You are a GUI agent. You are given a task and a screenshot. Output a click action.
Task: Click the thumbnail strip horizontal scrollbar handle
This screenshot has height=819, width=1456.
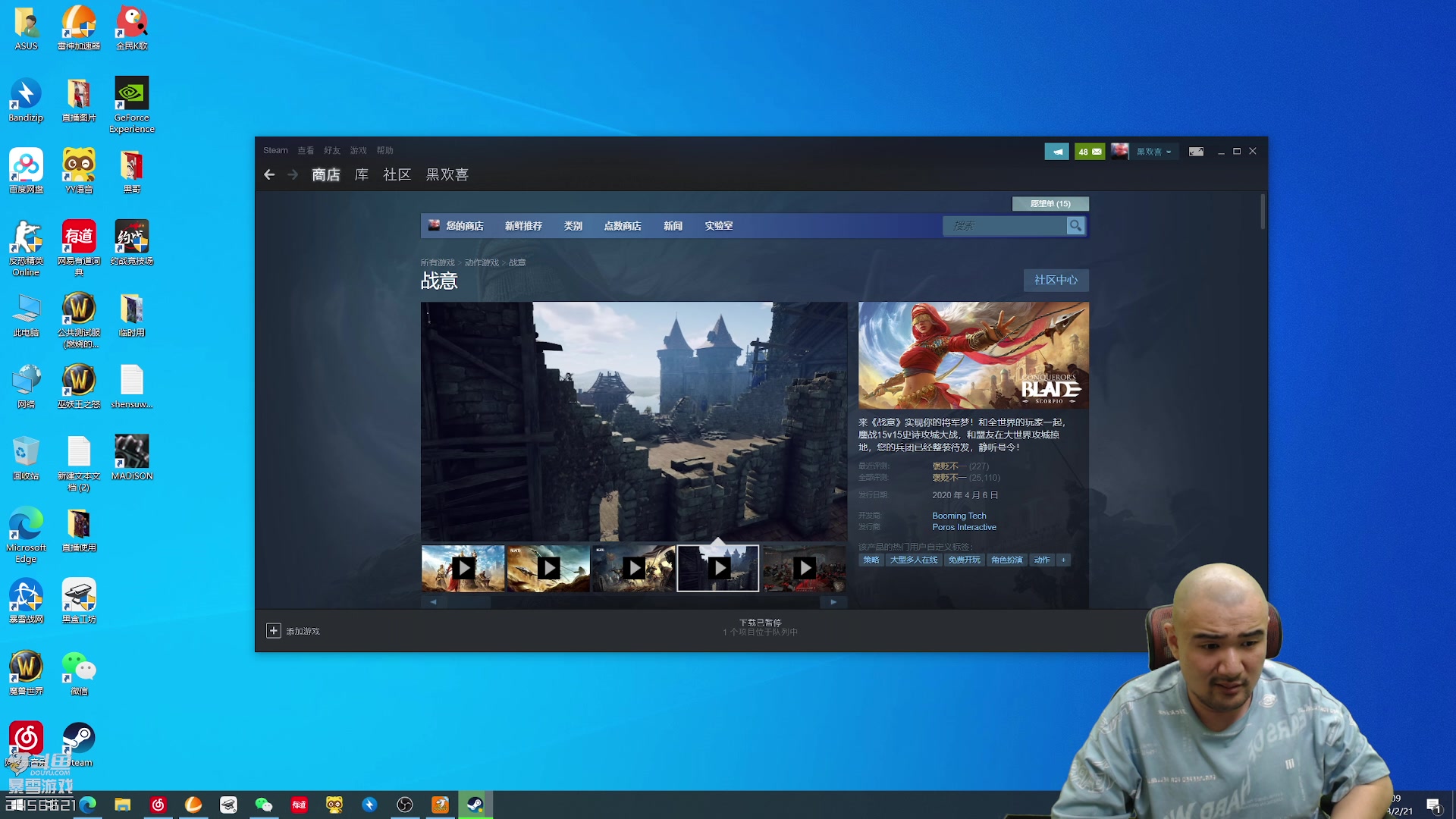pyautogui.click(x=469, y=602)
